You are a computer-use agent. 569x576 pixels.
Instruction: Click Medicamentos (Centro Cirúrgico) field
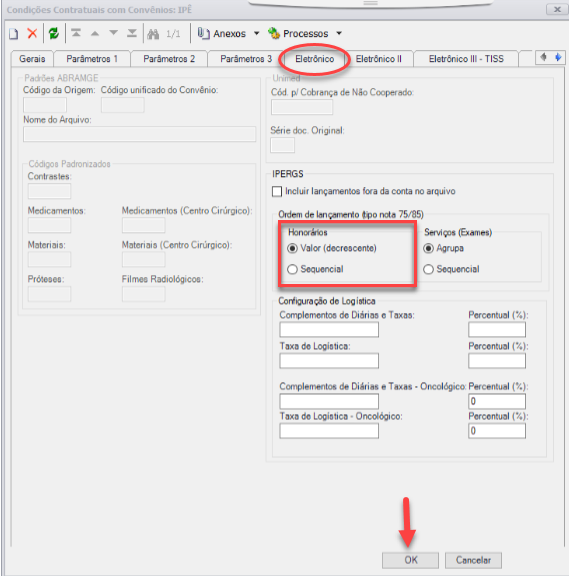coord(144,225)
